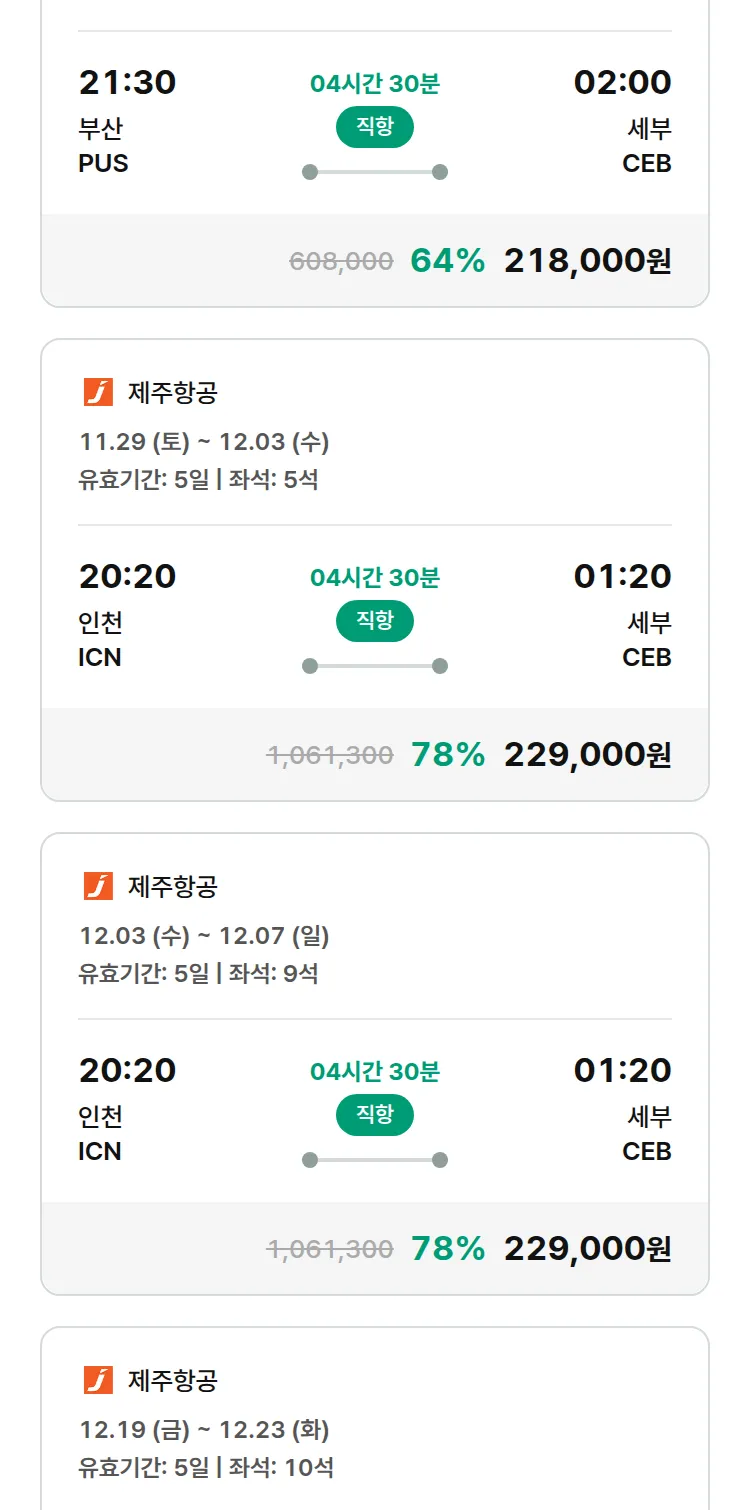Click Jeju Air logo on 12.19 flight card
This screenshot has width=750, height=1510.
tap(98, 1380)
